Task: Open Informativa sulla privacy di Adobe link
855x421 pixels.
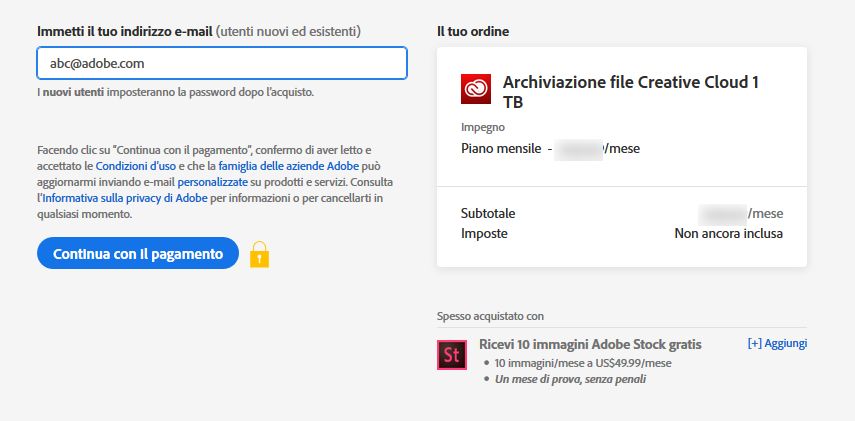Action: (125, 198)
